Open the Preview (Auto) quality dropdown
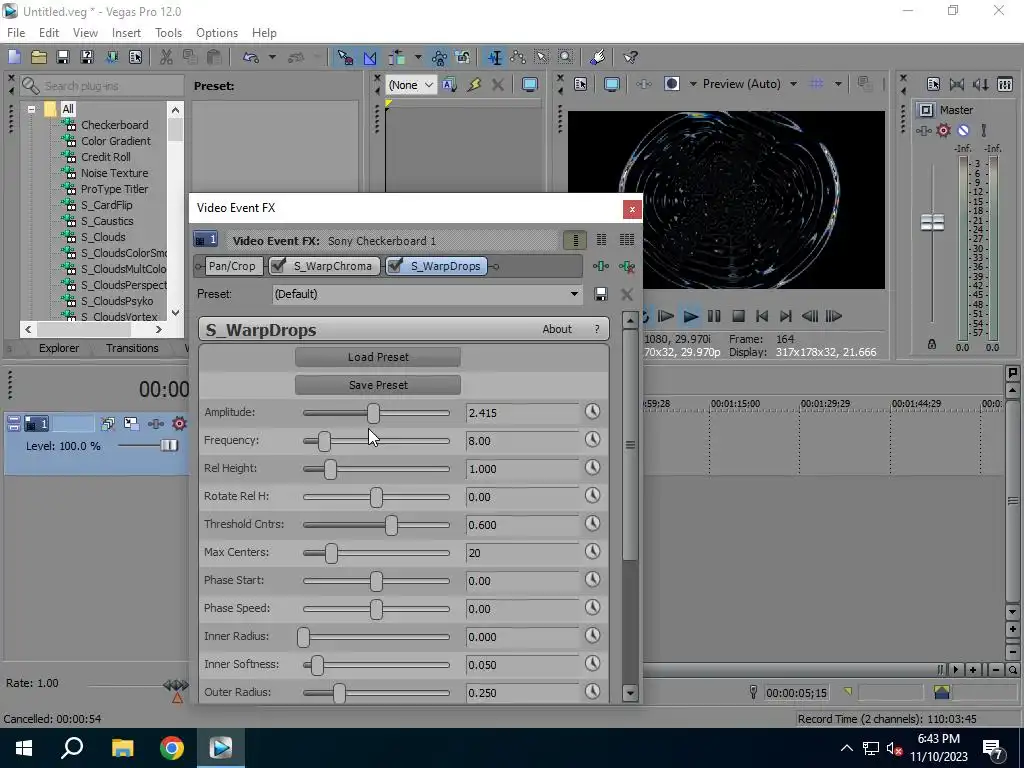The width and height of the screenshot is (1024, 768). (x=793, y=84)
